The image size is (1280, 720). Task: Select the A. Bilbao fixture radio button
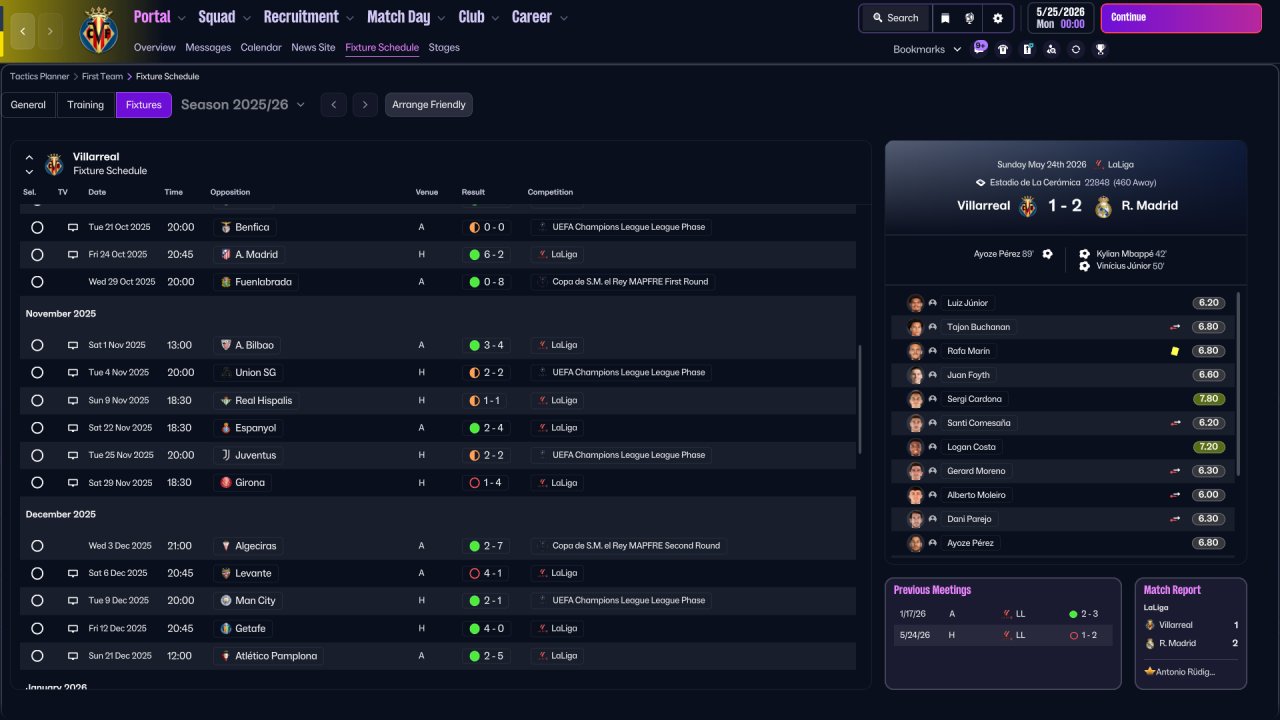coord(37,345)
